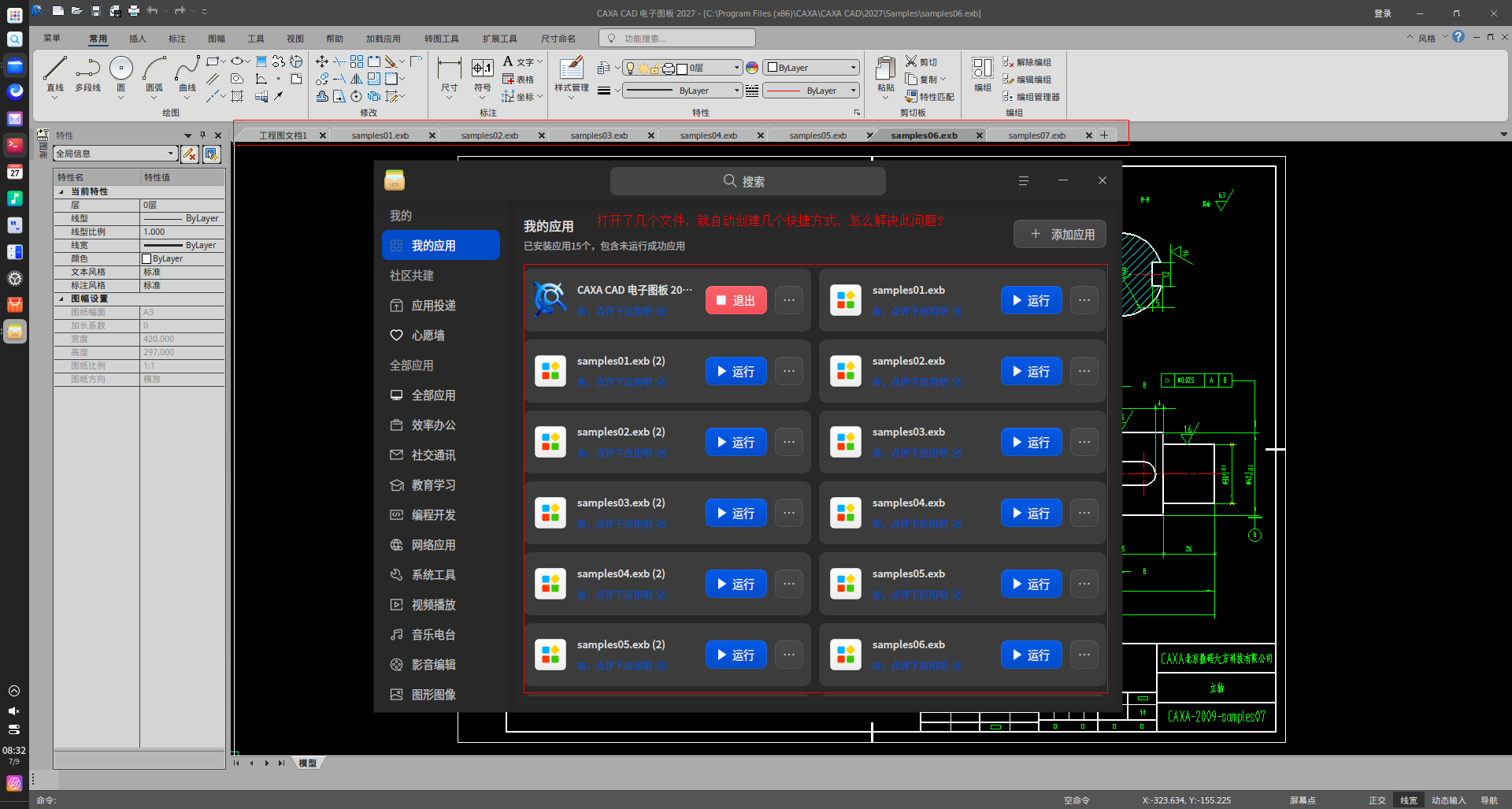The width and height of the screenshot is (1512, 809).
Task: Run the samples03.exb (2) entry
Action: (736, 513)
